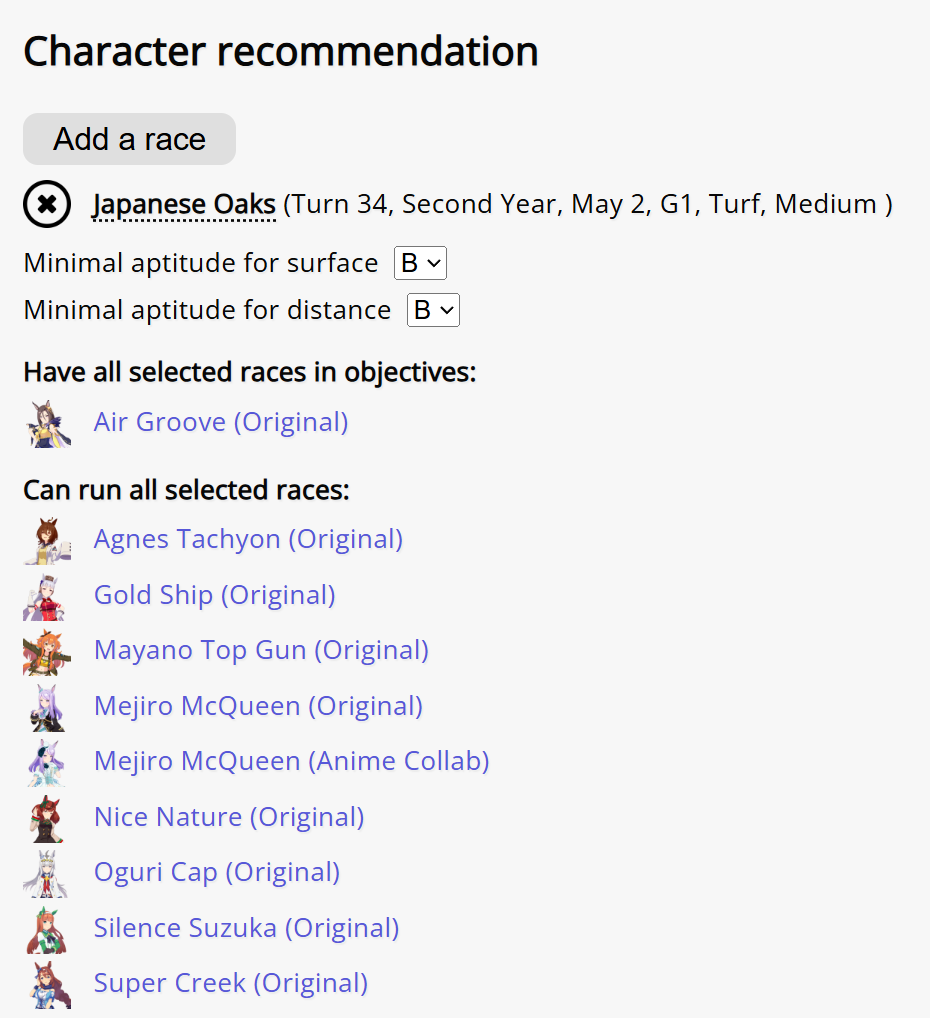Click Mejiro McQueen Anime Collab portrait
Image resolution: width=930 pixels, height=1018 pixels.
coord(47,762)
